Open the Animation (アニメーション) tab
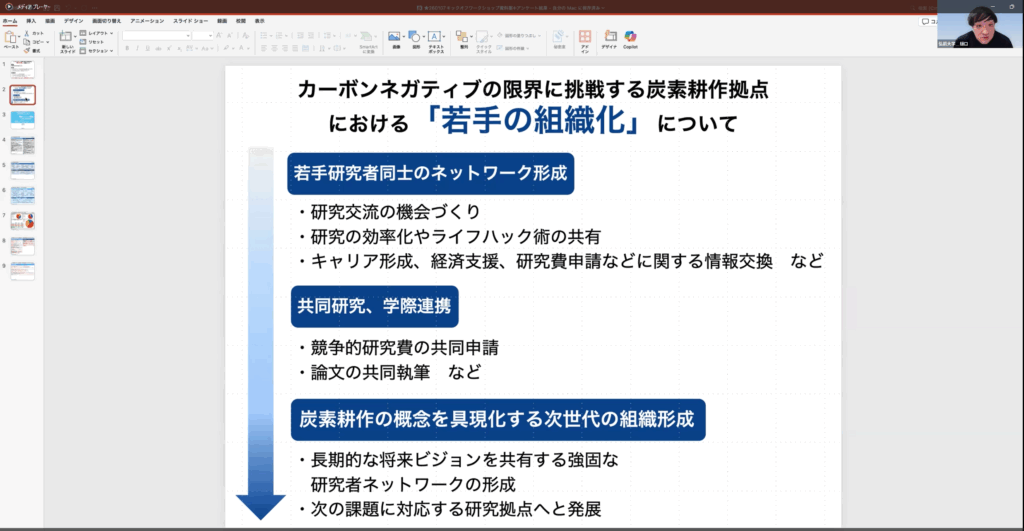The height and width of the screenshot is (531, 1024). point(147,20)
